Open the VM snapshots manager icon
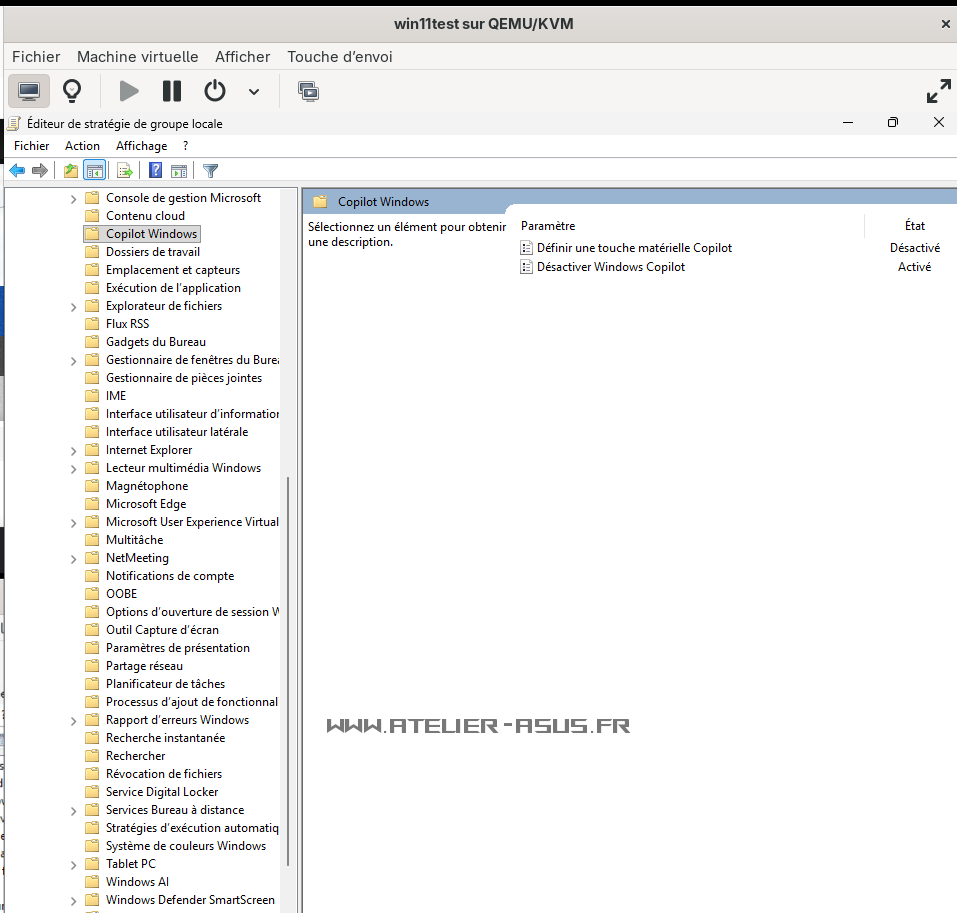 [309, 91]
